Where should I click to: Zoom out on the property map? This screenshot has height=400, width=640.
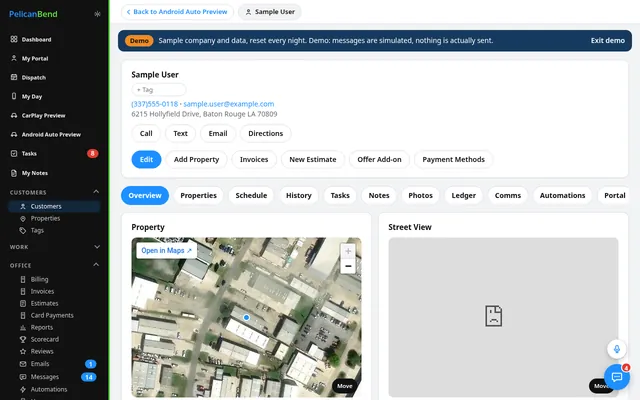pyautogui.click(x=348, y=266)
